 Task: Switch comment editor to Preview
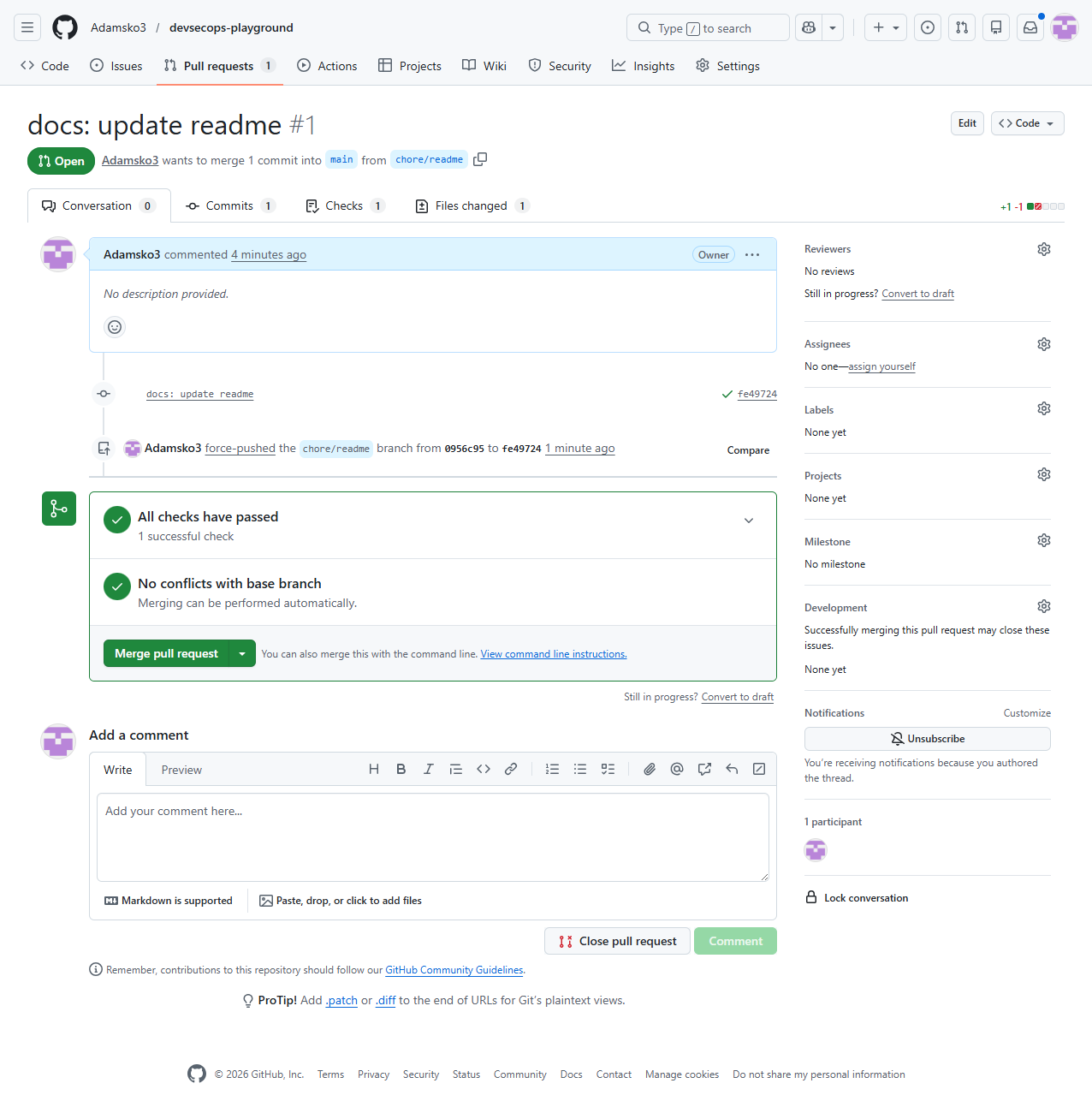pos(181,770)
